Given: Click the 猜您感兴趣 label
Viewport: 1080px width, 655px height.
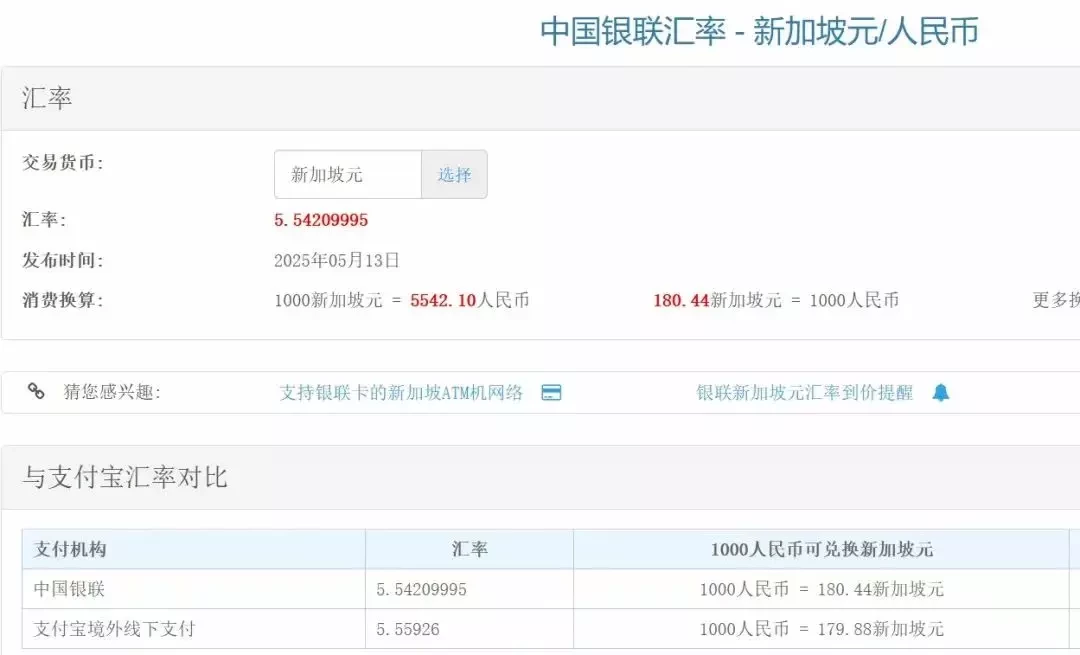Looking at the screenshot, I should tap(112, 393).
